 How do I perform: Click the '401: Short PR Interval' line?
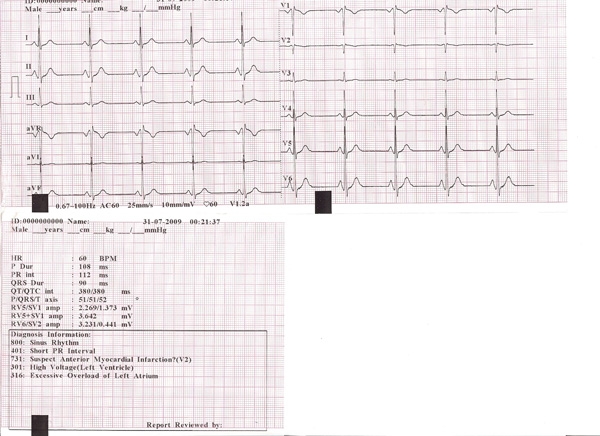point(53,351)
